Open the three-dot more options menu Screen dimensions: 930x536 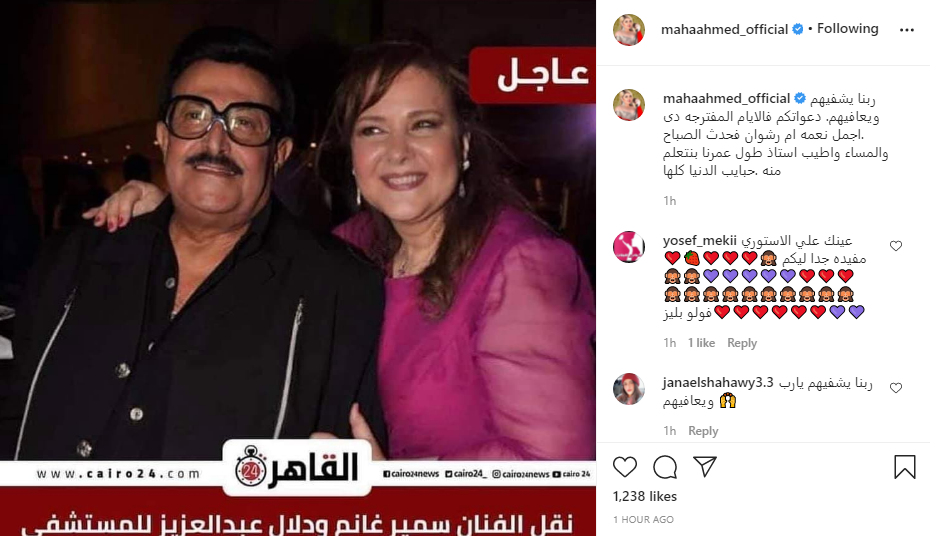click(907, 30)
